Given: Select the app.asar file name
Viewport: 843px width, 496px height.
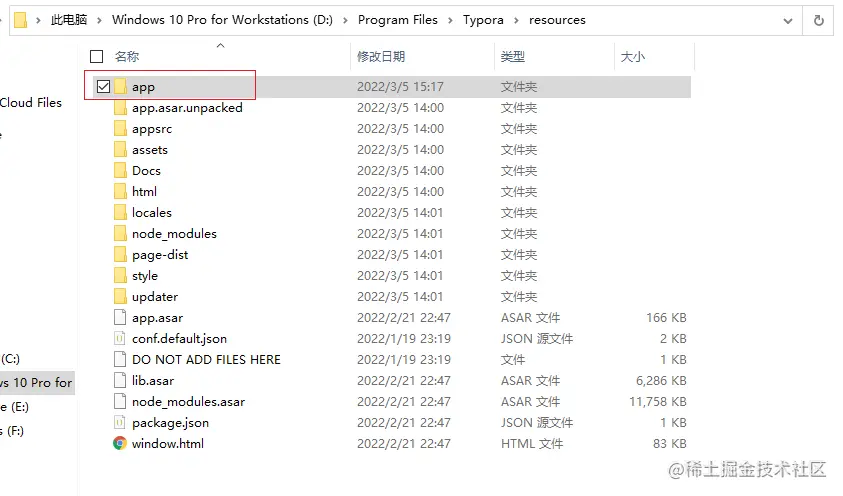Looking at the screenshot, I should (157, 318).
